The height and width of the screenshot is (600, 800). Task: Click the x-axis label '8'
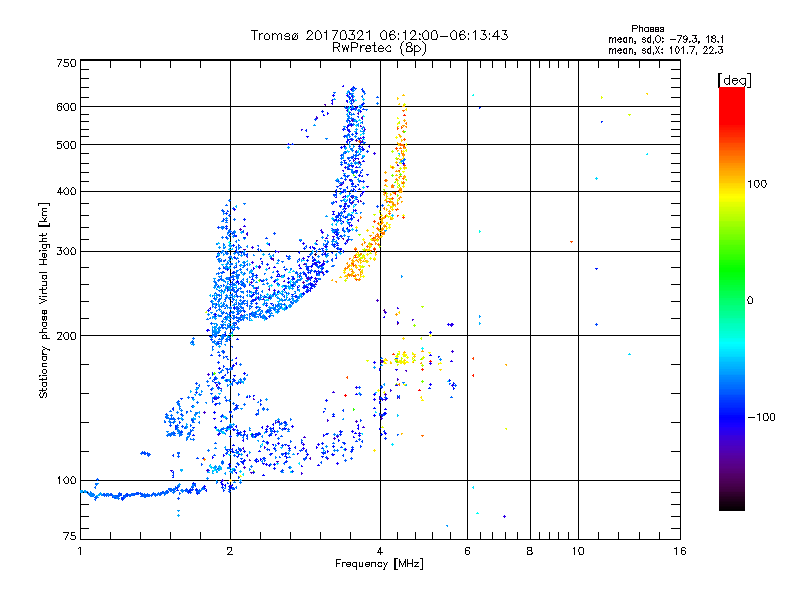pyautogui.click(x=530, y=551)
